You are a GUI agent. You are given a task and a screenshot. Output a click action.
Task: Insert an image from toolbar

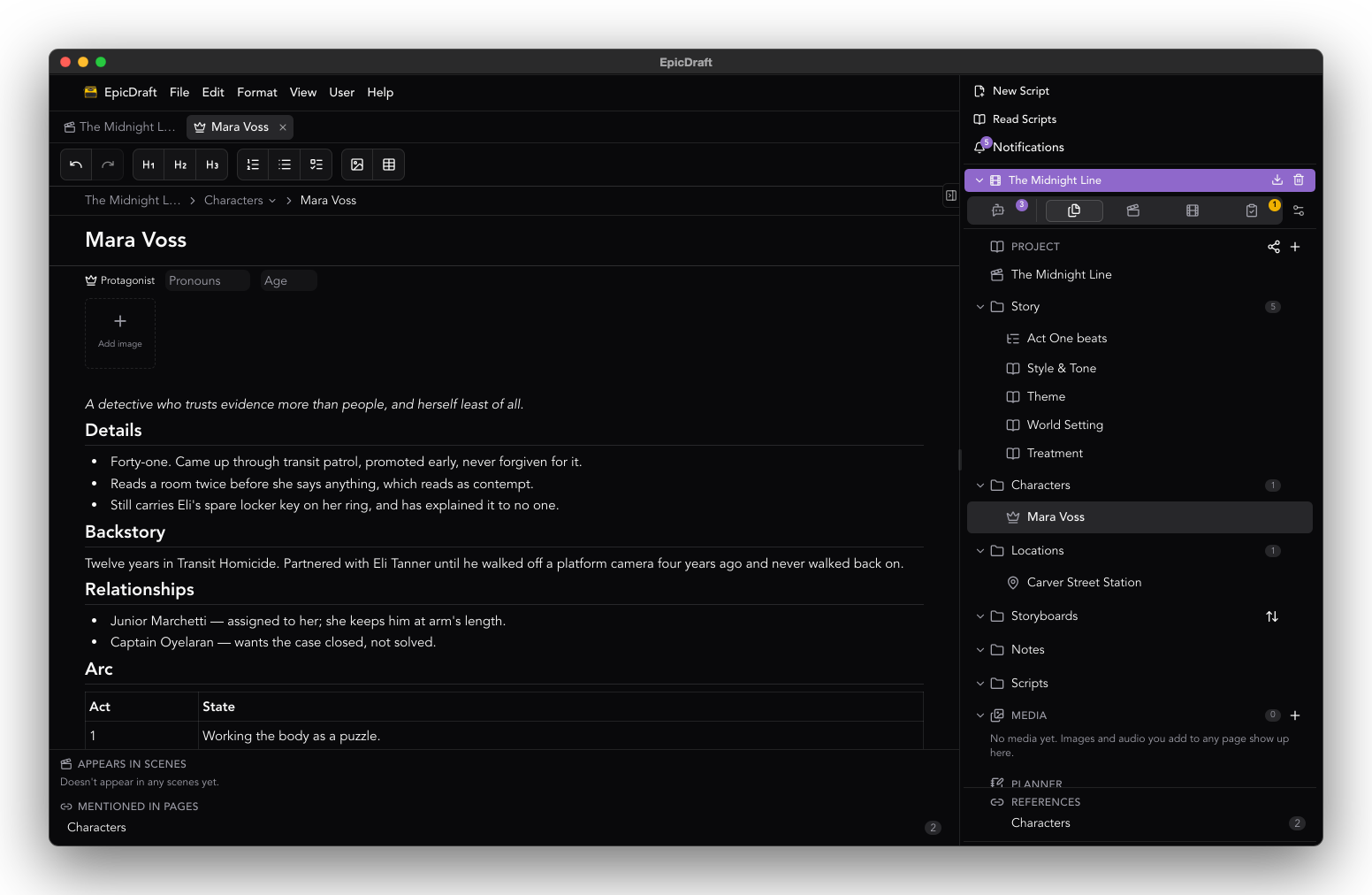coord(357,164)
